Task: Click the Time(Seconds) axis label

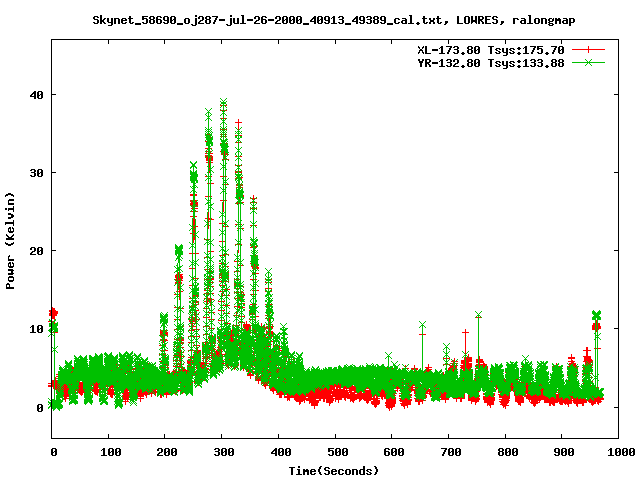Action: tap(334, 471)
